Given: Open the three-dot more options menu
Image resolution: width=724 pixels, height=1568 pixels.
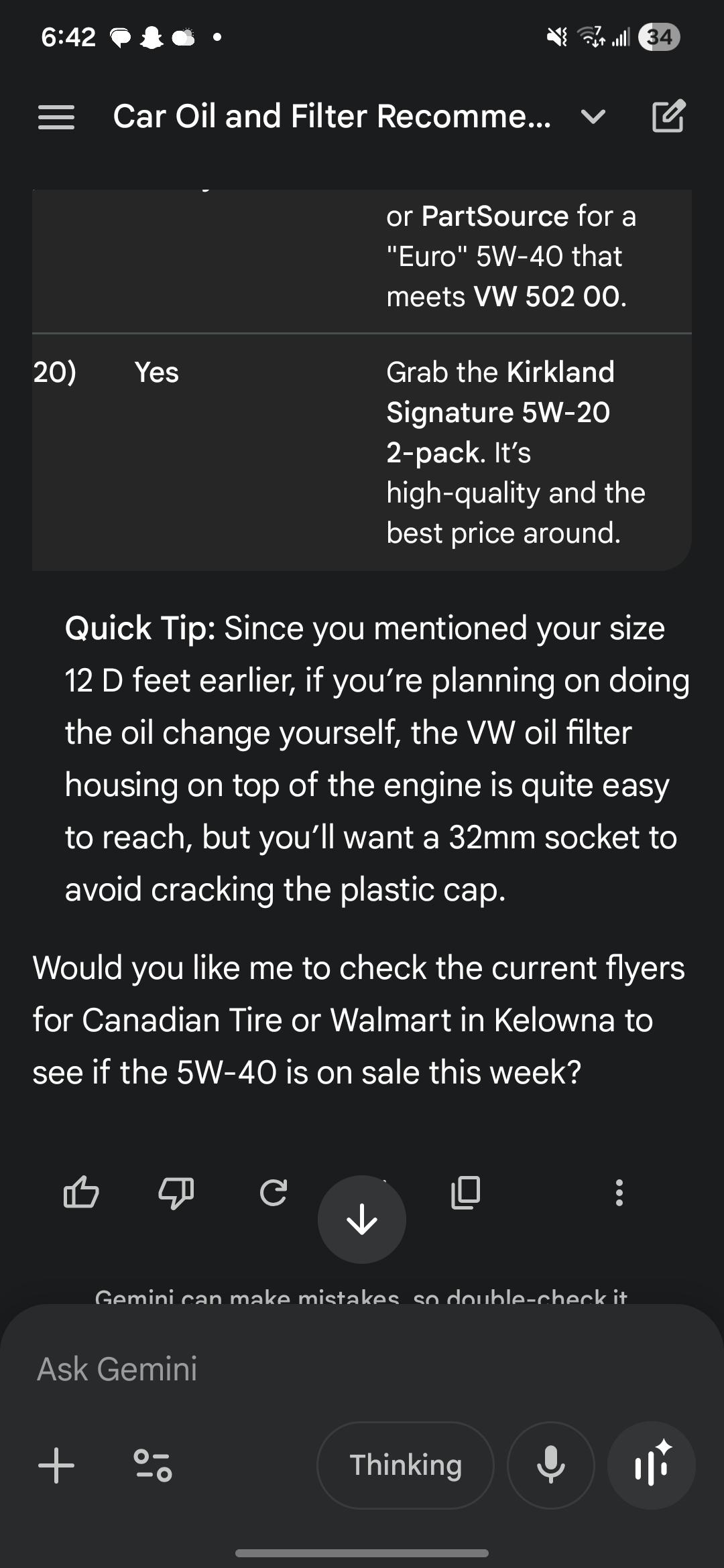Looking at the screenshot, I should click(619, 1193).
